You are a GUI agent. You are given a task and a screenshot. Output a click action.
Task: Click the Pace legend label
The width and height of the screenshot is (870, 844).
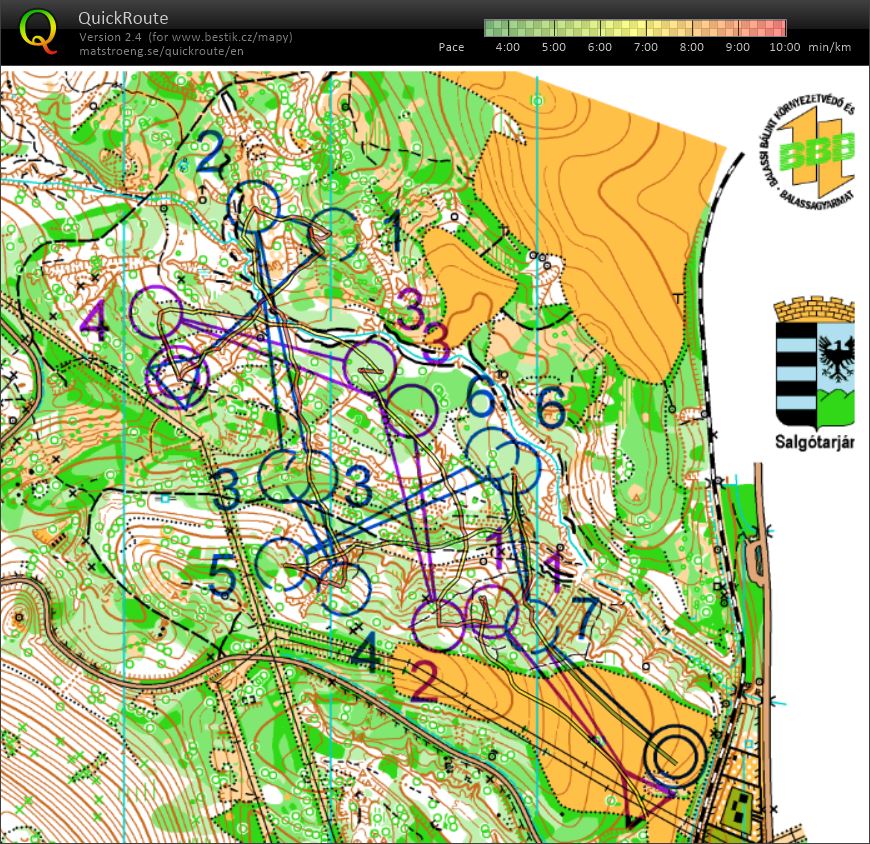[x=451, y=47]
